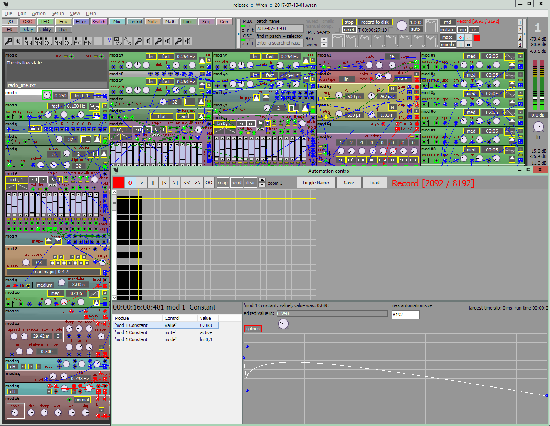Viewport: 550px width, 426px height.
Task: Open the View menu
Action: (x=75, y=13)
